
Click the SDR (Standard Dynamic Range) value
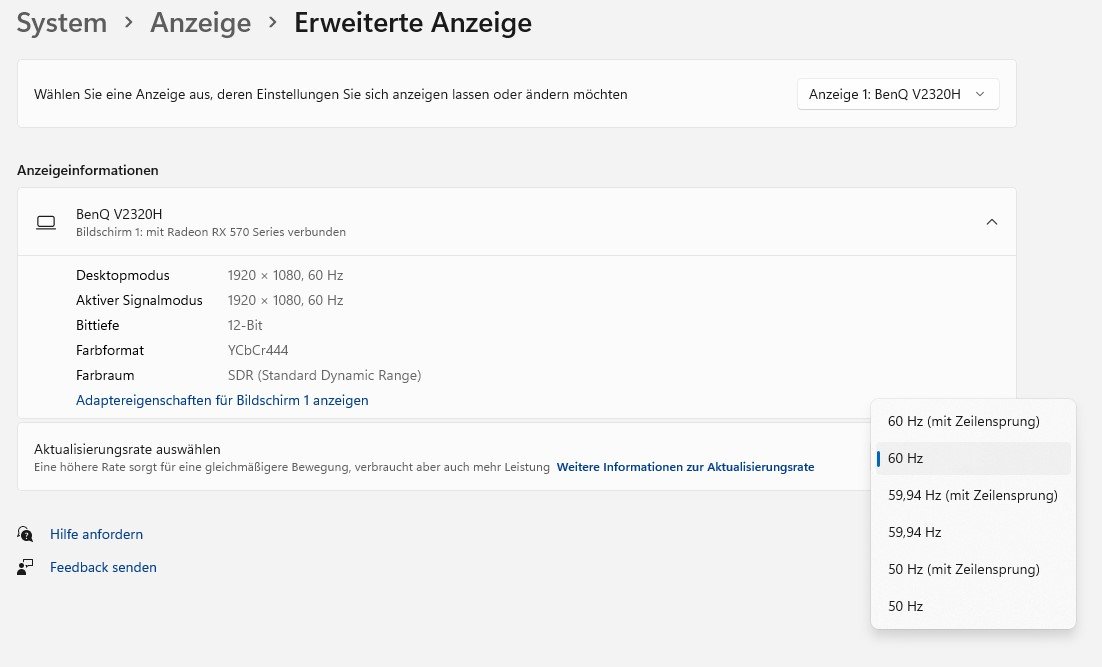(x=325, y=375)
